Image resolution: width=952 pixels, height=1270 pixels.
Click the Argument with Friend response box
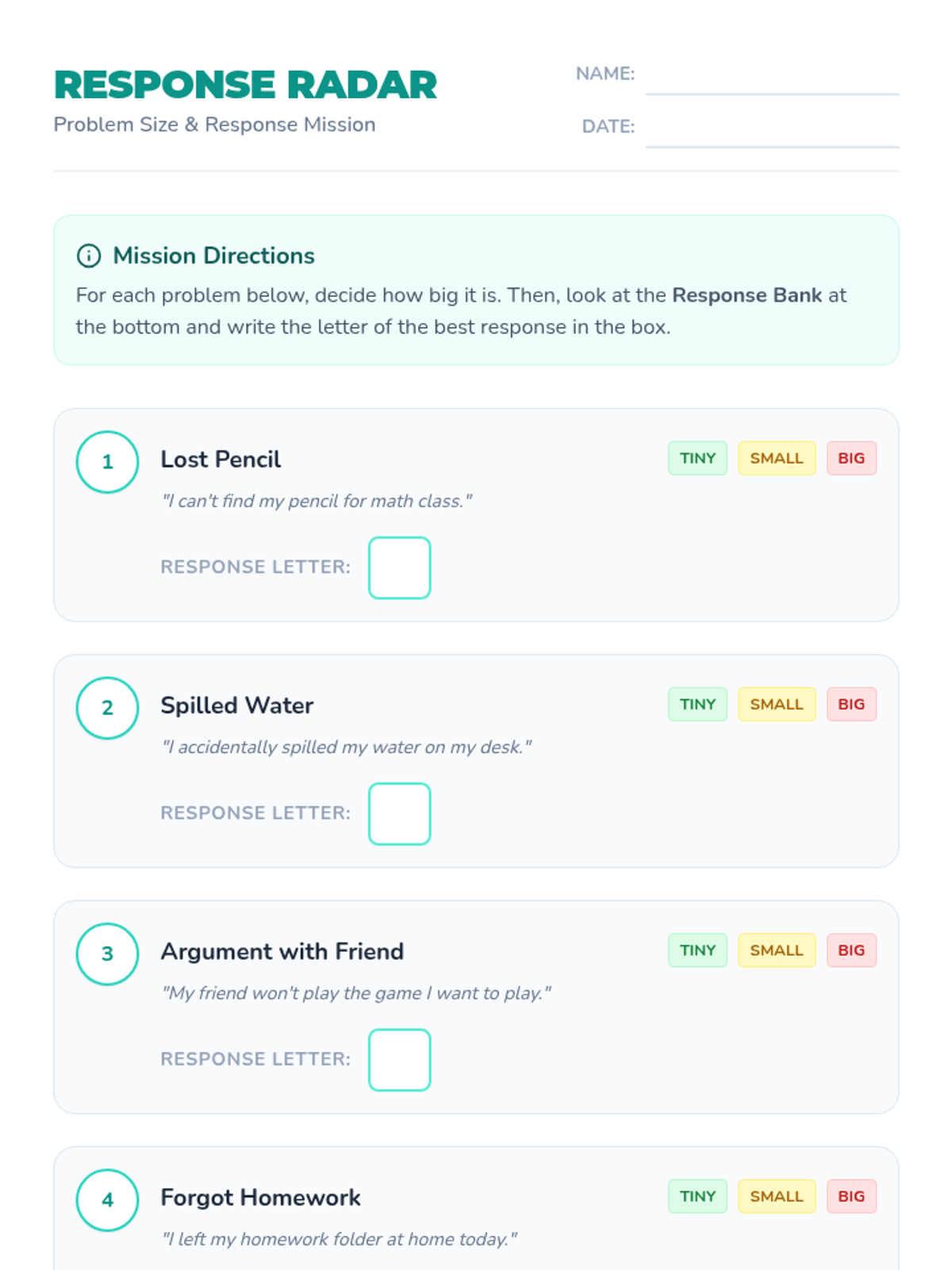click(x=400, y=1060)
